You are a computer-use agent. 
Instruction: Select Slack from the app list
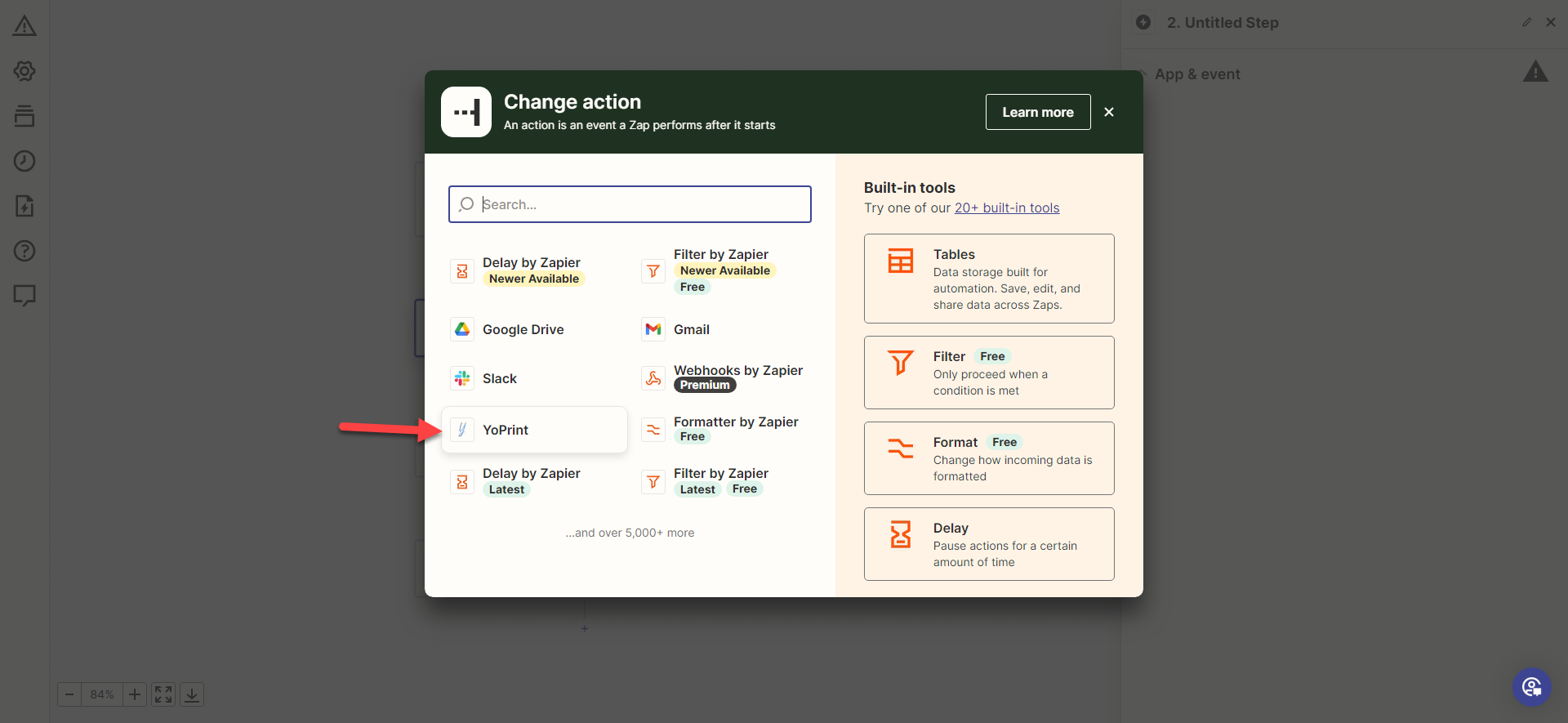534,378
